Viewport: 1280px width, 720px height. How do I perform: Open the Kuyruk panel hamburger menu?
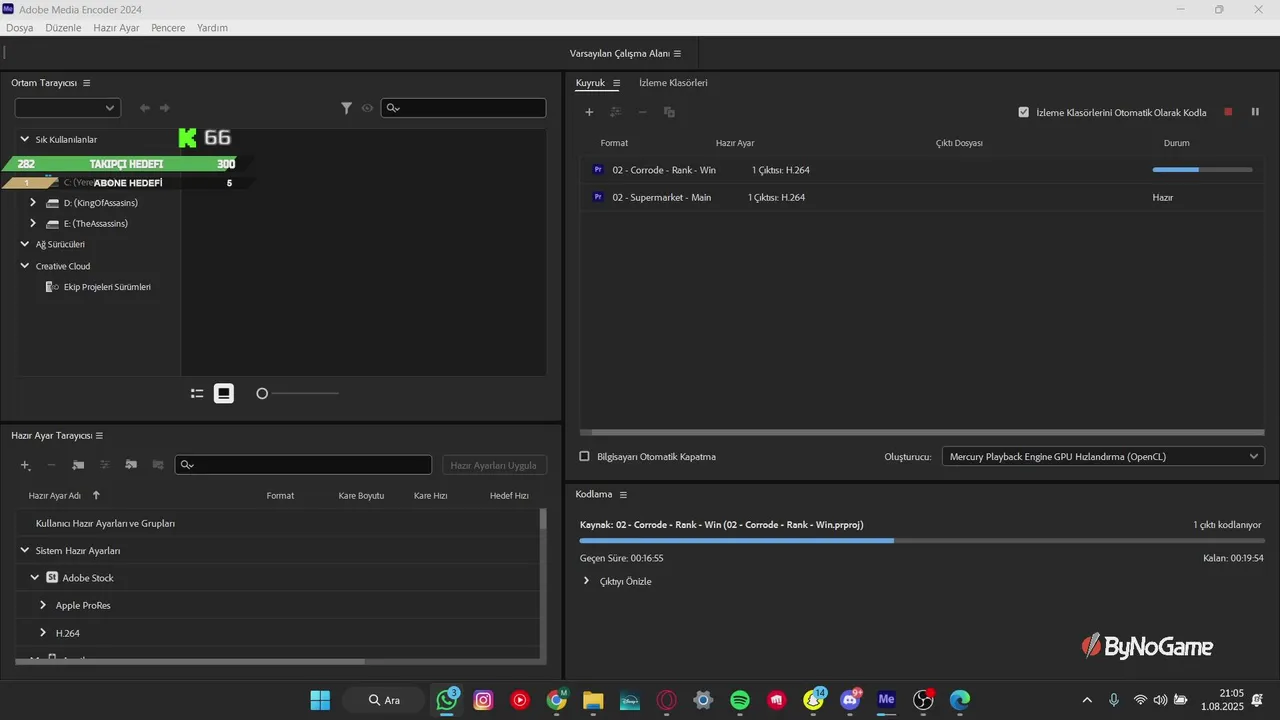point(616,83)
